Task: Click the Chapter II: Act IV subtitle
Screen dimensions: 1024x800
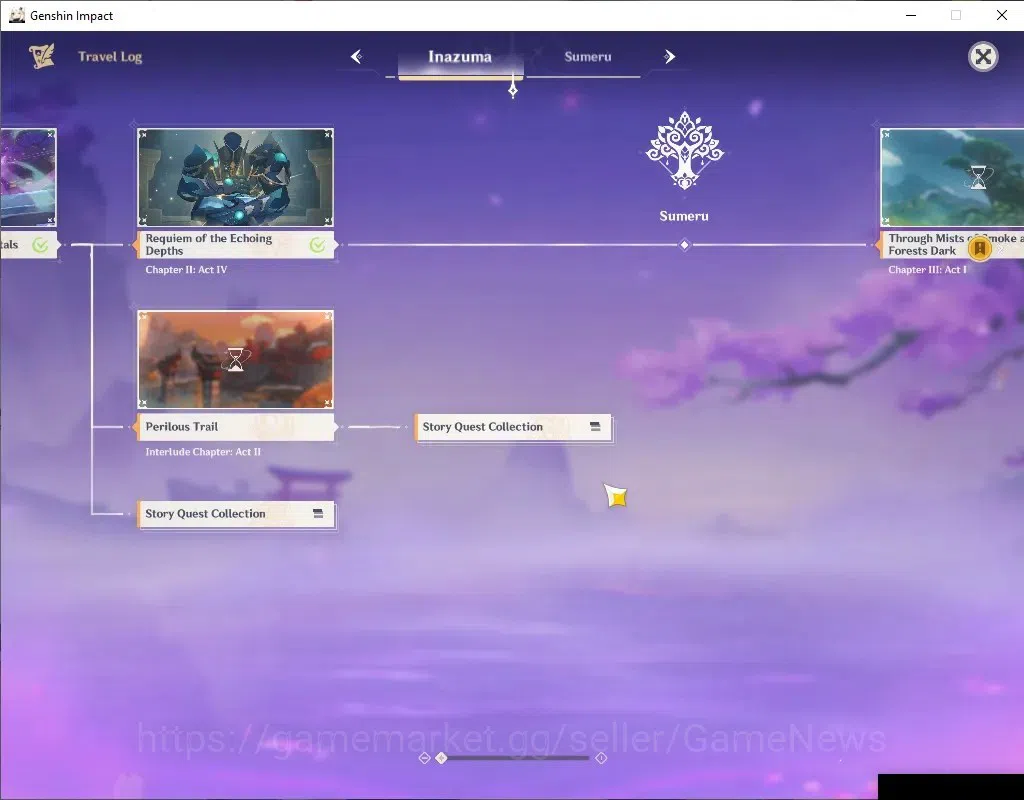Action: coord(186,270)
